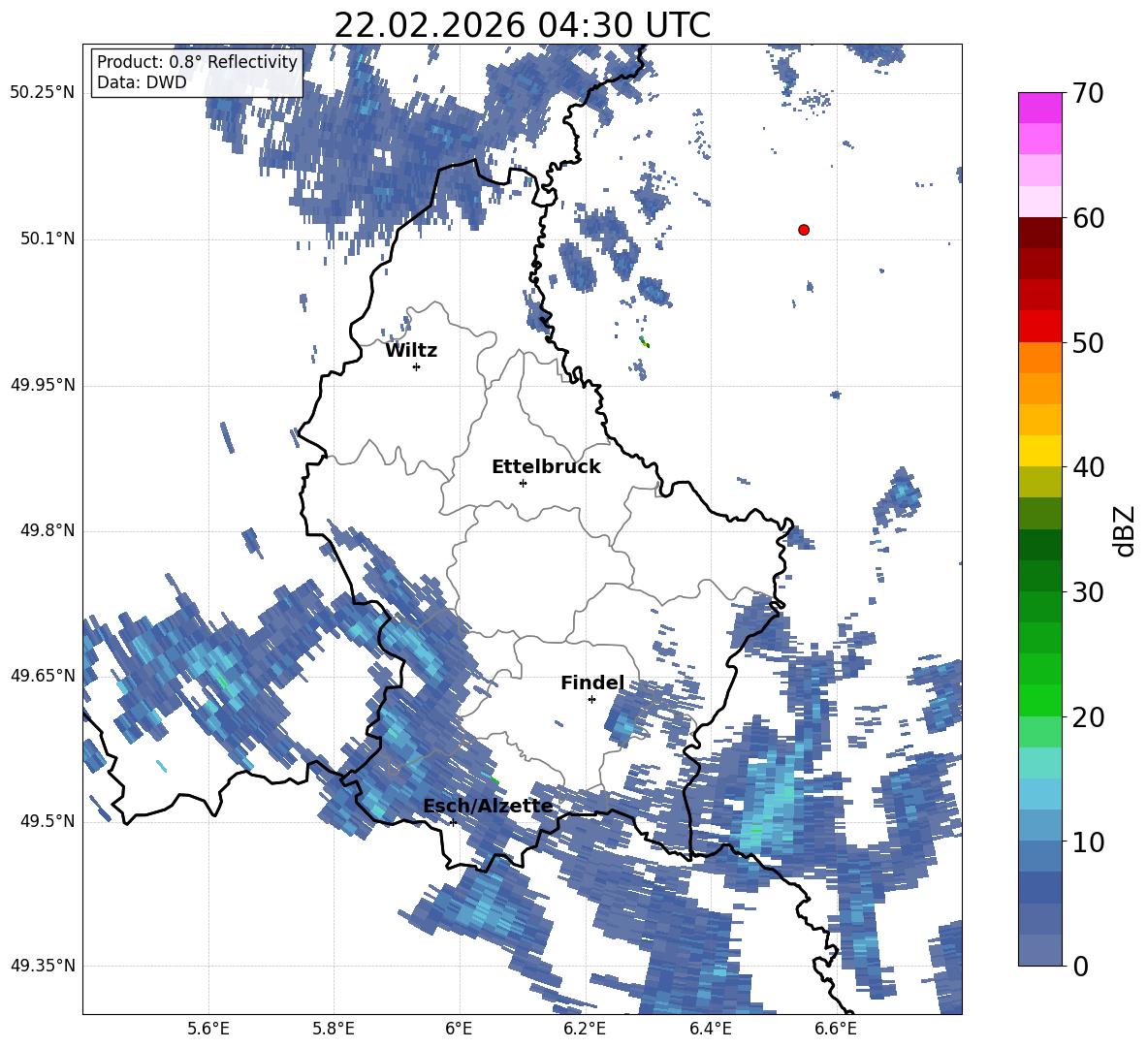Click the magenta top colorbar segment
The height and width of the screenshot is (1048, 1148).
[x=1039, y=108]
